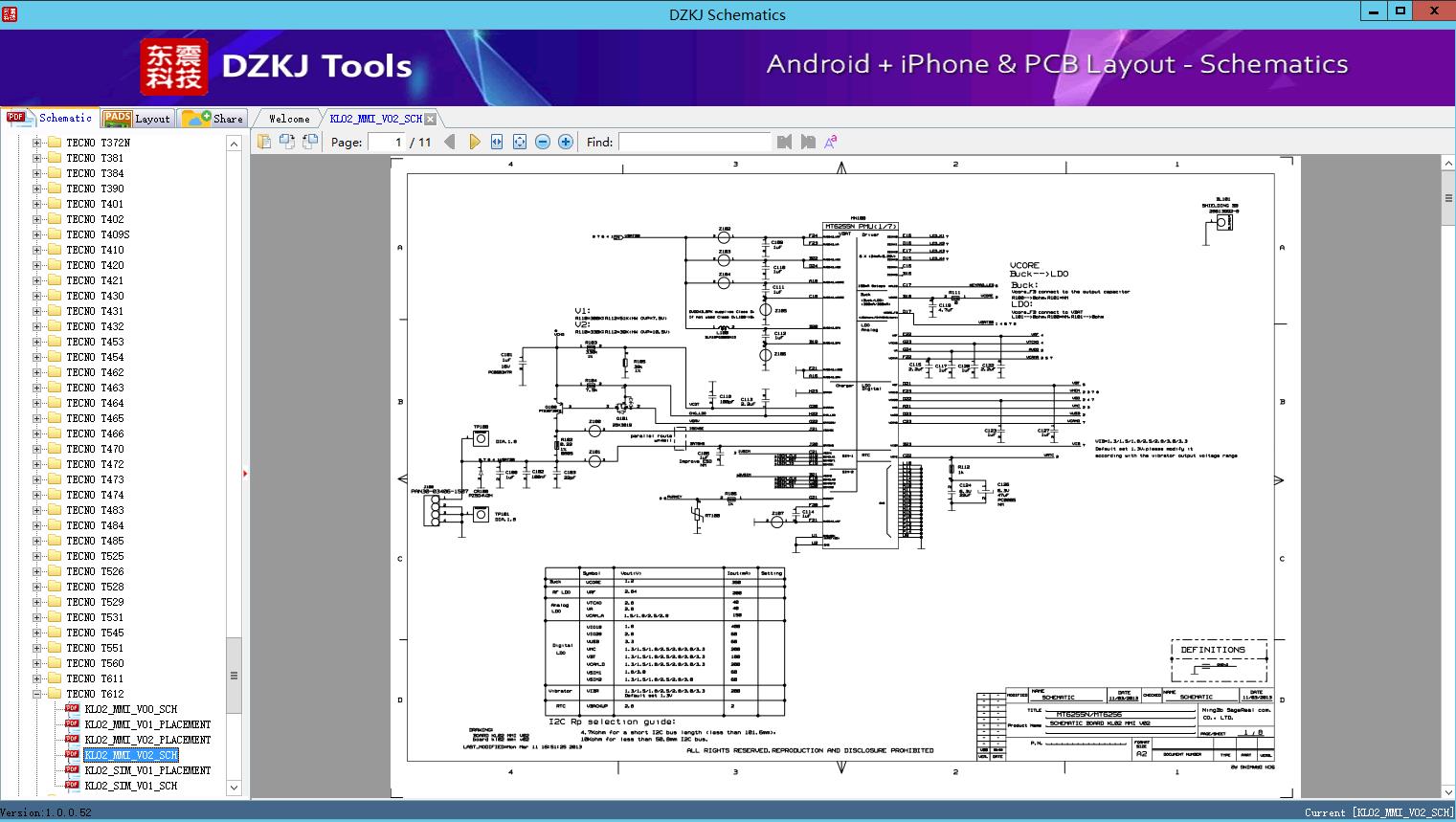This screenshot has height=822, width=1456.
Task: Open the Welcome document tab
Action: click(289, 119)
